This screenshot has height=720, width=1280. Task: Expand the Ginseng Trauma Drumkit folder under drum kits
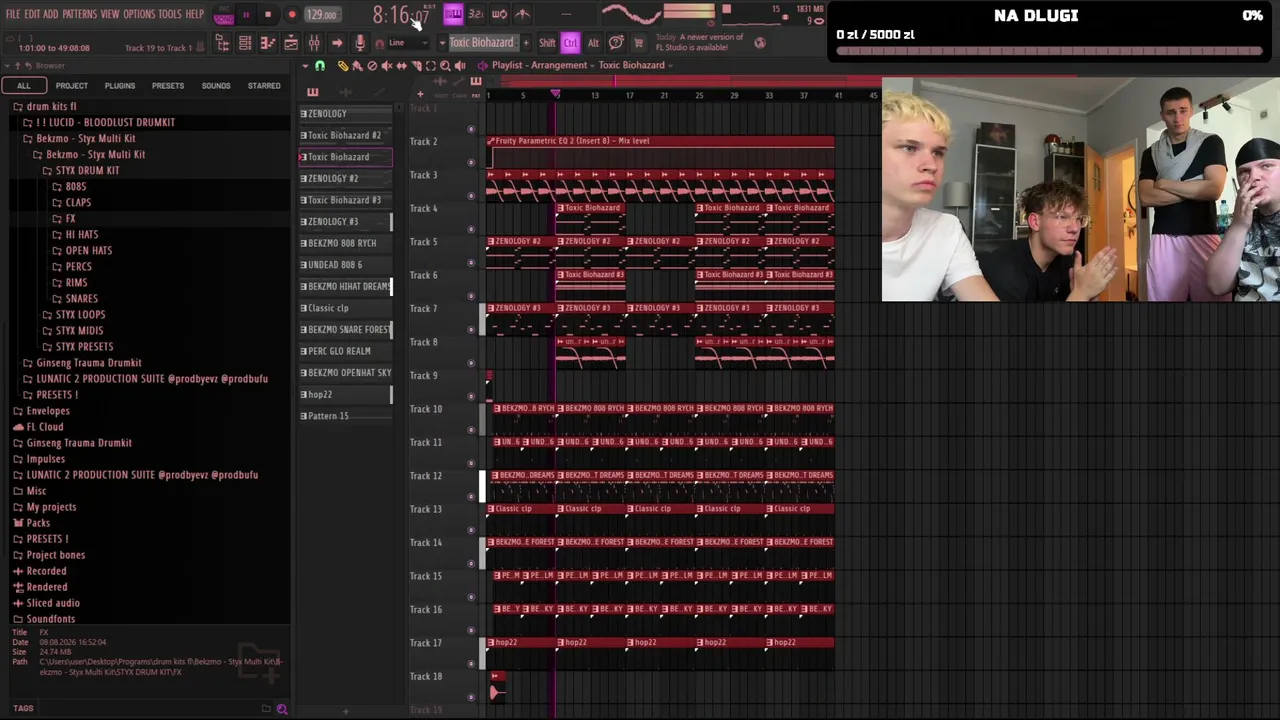point(82,363)
